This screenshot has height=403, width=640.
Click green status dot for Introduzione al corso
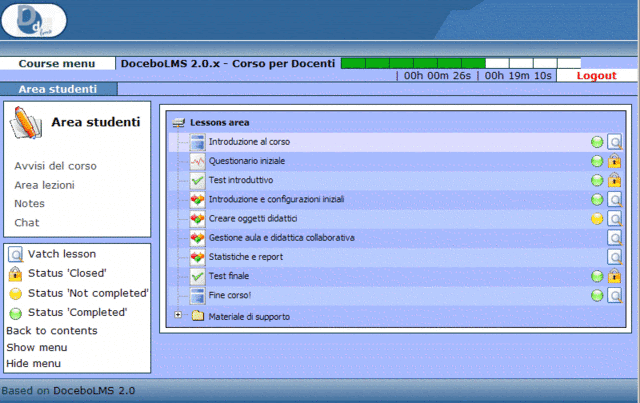click(x=597, y=142)
